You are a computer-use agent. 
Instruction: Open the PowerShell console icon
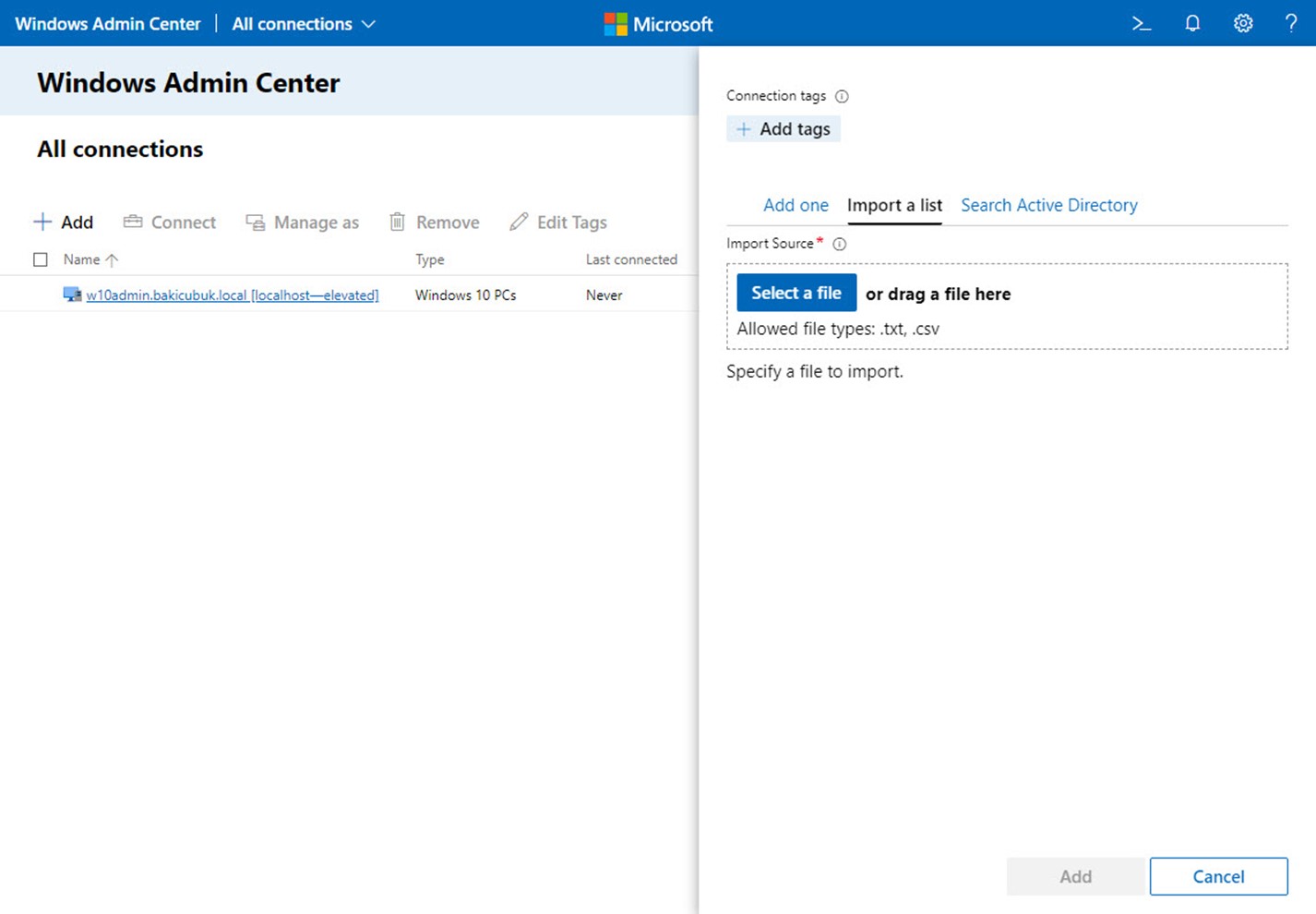pos(1142,24)
